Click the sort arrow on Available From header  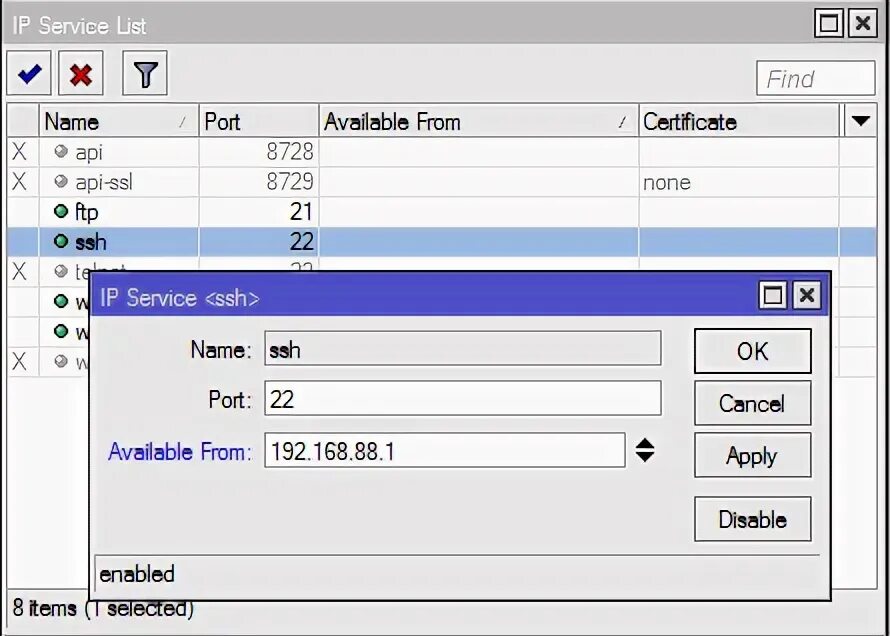coord(624,121)
